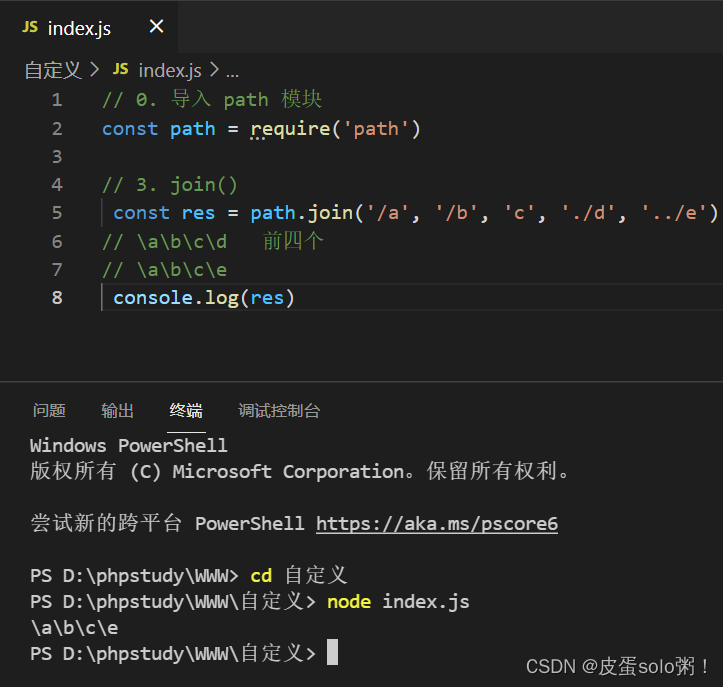Image resolution: width=723 pixels, height=687 pixels.
Task: Expand chevron after 自定义 in breadcrumb
Action: coord(95,70)
